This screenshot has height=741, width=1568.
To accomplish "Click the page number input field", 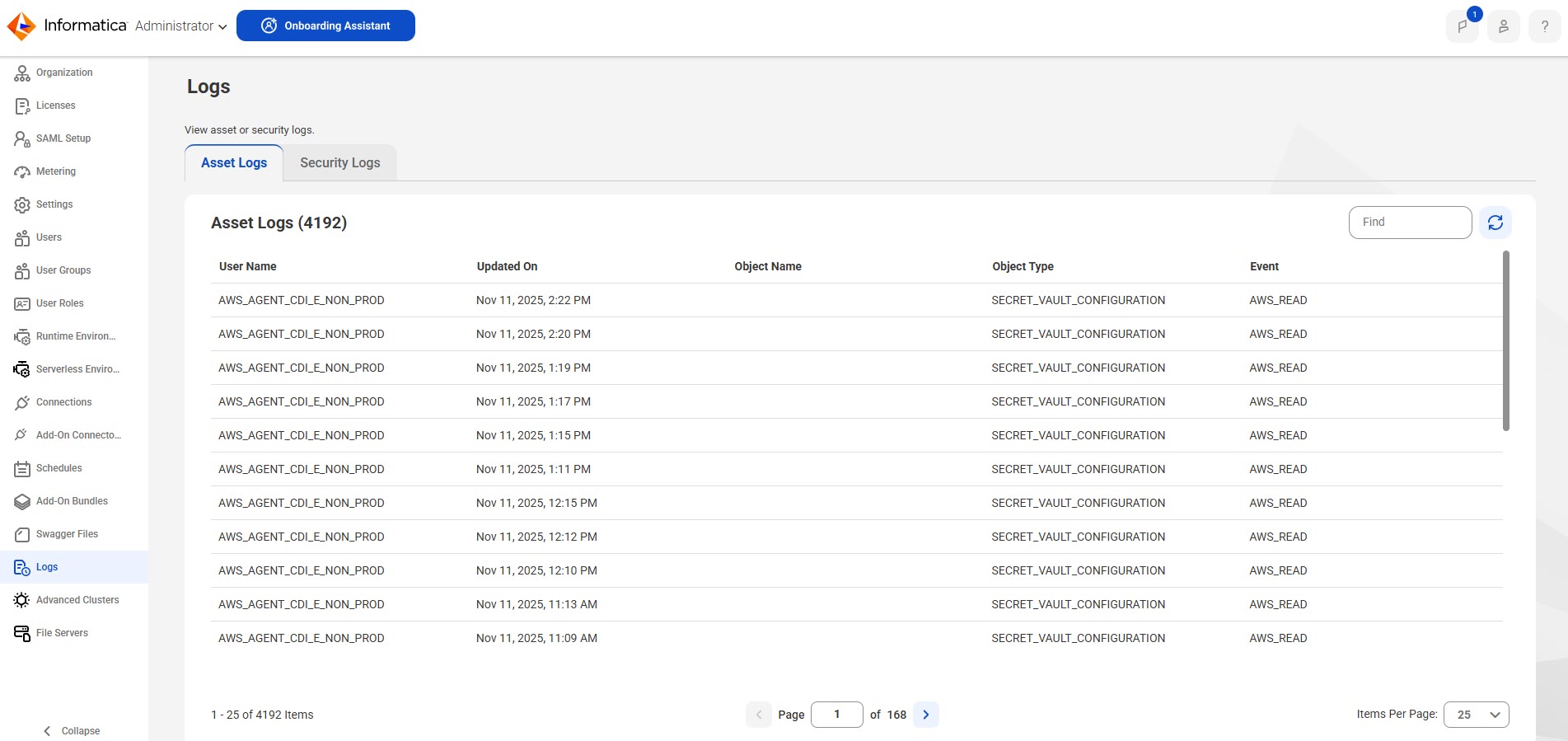I will [x=837, y=715].
